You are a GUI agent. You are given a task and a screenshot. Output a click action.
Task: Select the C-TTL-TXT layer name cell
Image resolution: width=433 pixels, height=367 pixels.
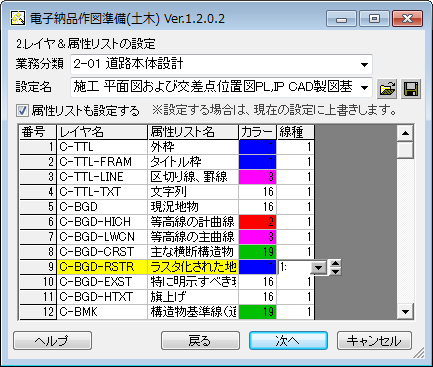[x=102, y=192]
